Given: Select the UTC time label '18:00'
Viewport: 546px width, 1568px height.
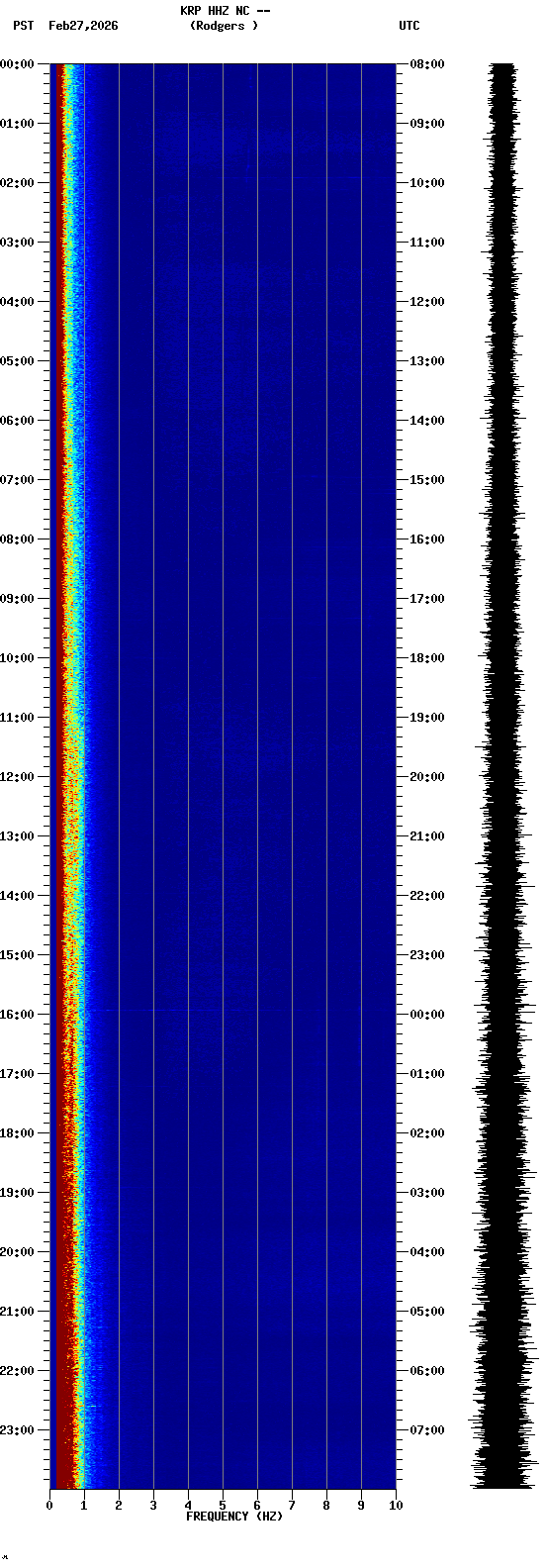Looking at the screenshot, I should 427,658.
